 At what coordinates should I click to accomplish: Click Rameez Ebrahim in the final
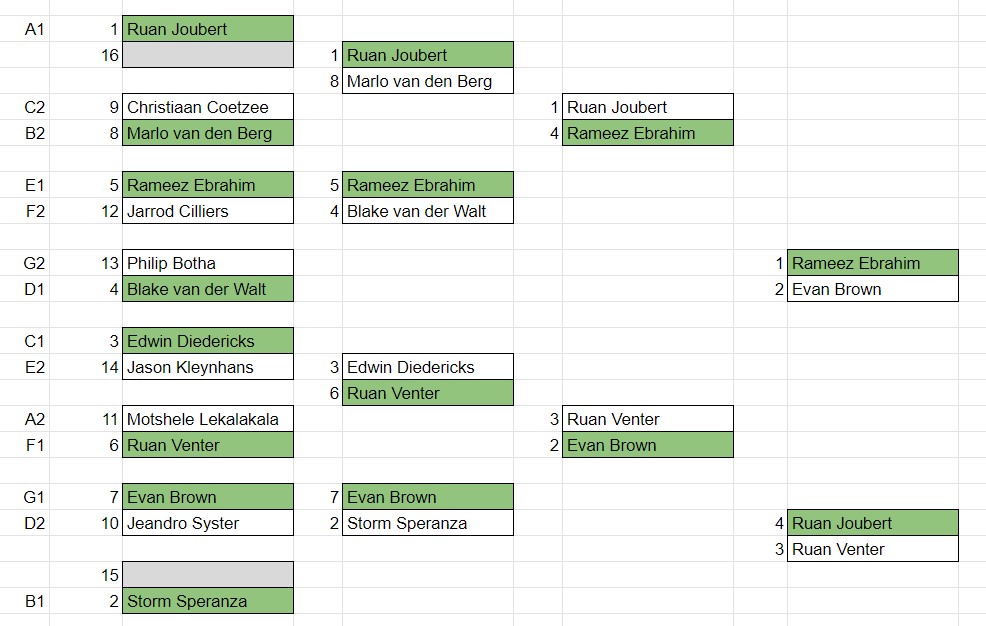873,263
